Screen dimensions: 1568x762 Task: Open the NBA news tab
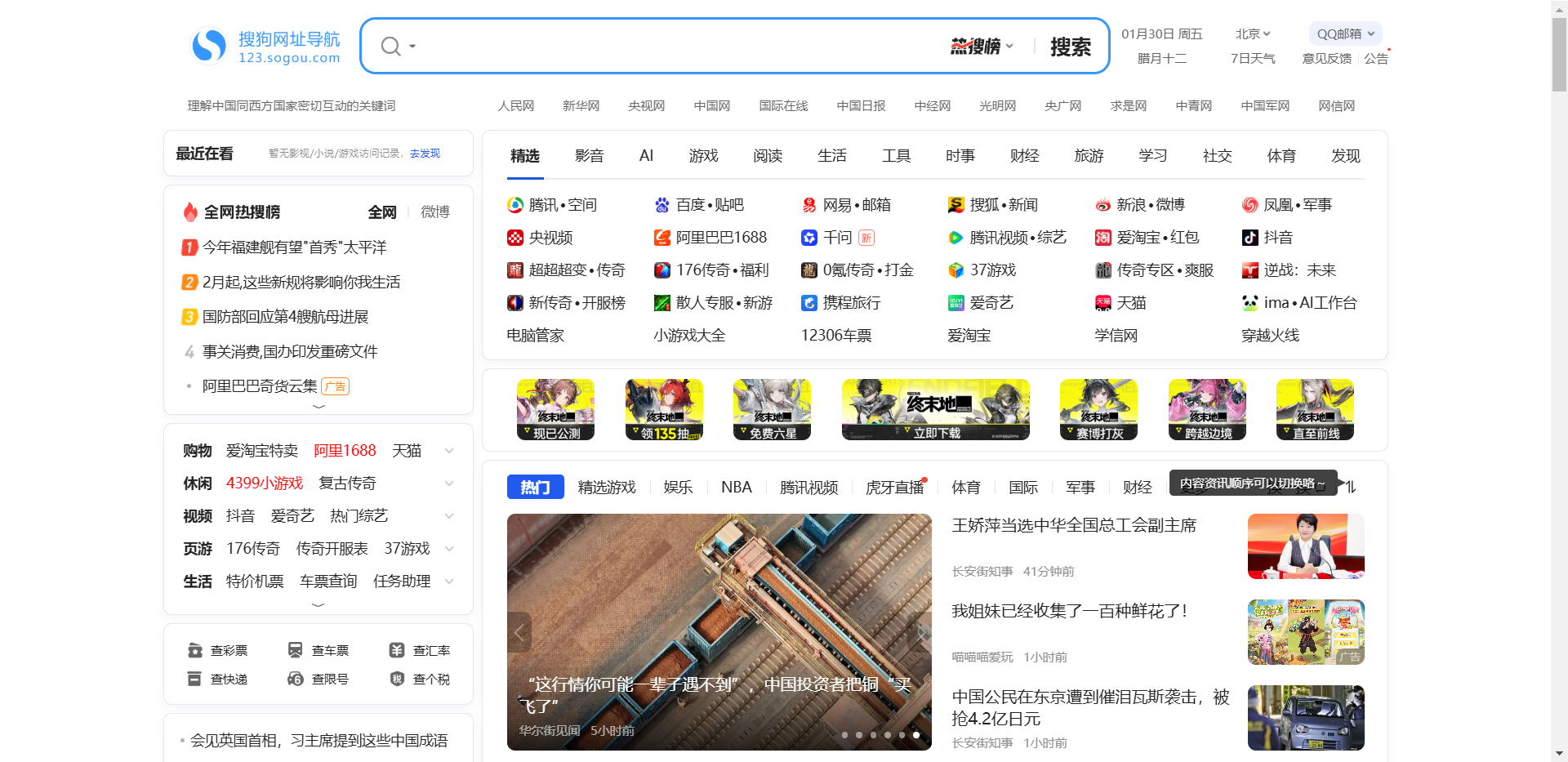tap(736, 487)
